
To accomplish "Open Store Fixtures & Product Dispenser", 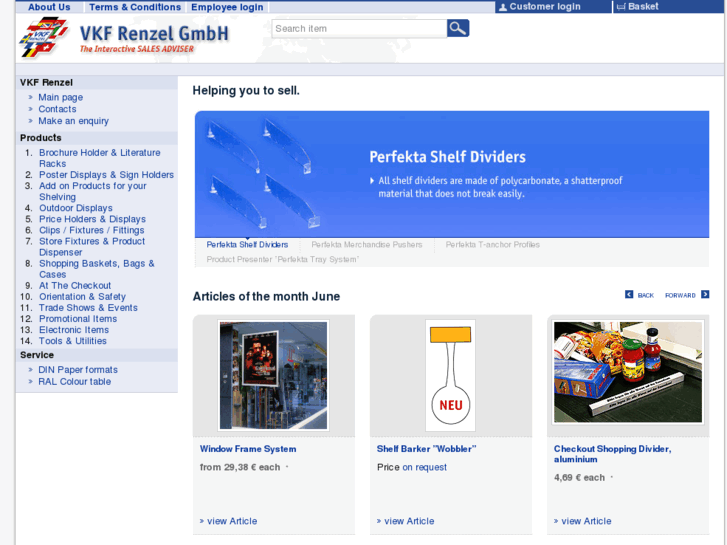I will point(92,247).
